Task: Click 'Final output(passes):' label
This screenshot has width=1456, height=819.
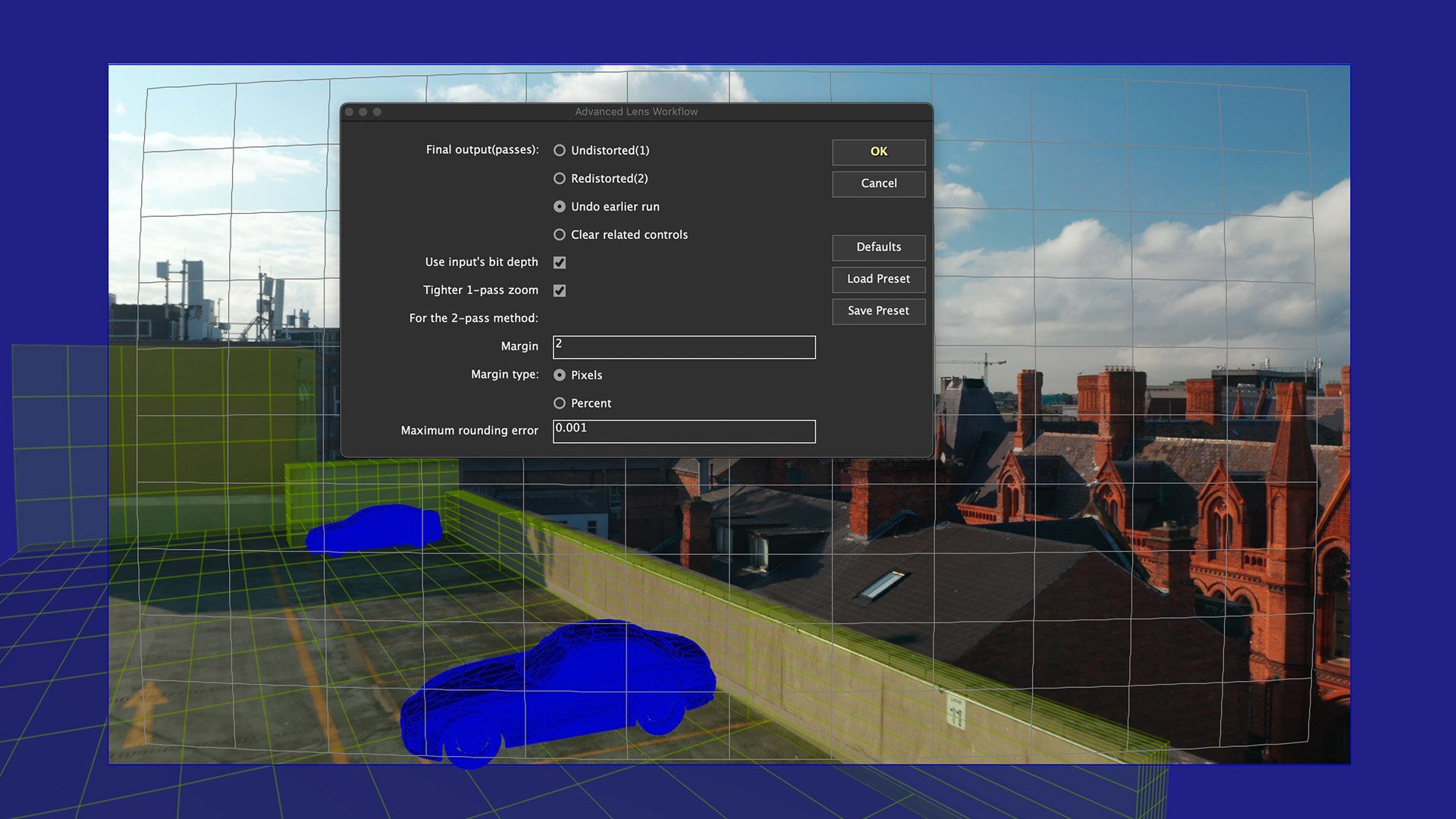Action: (482, 149)
